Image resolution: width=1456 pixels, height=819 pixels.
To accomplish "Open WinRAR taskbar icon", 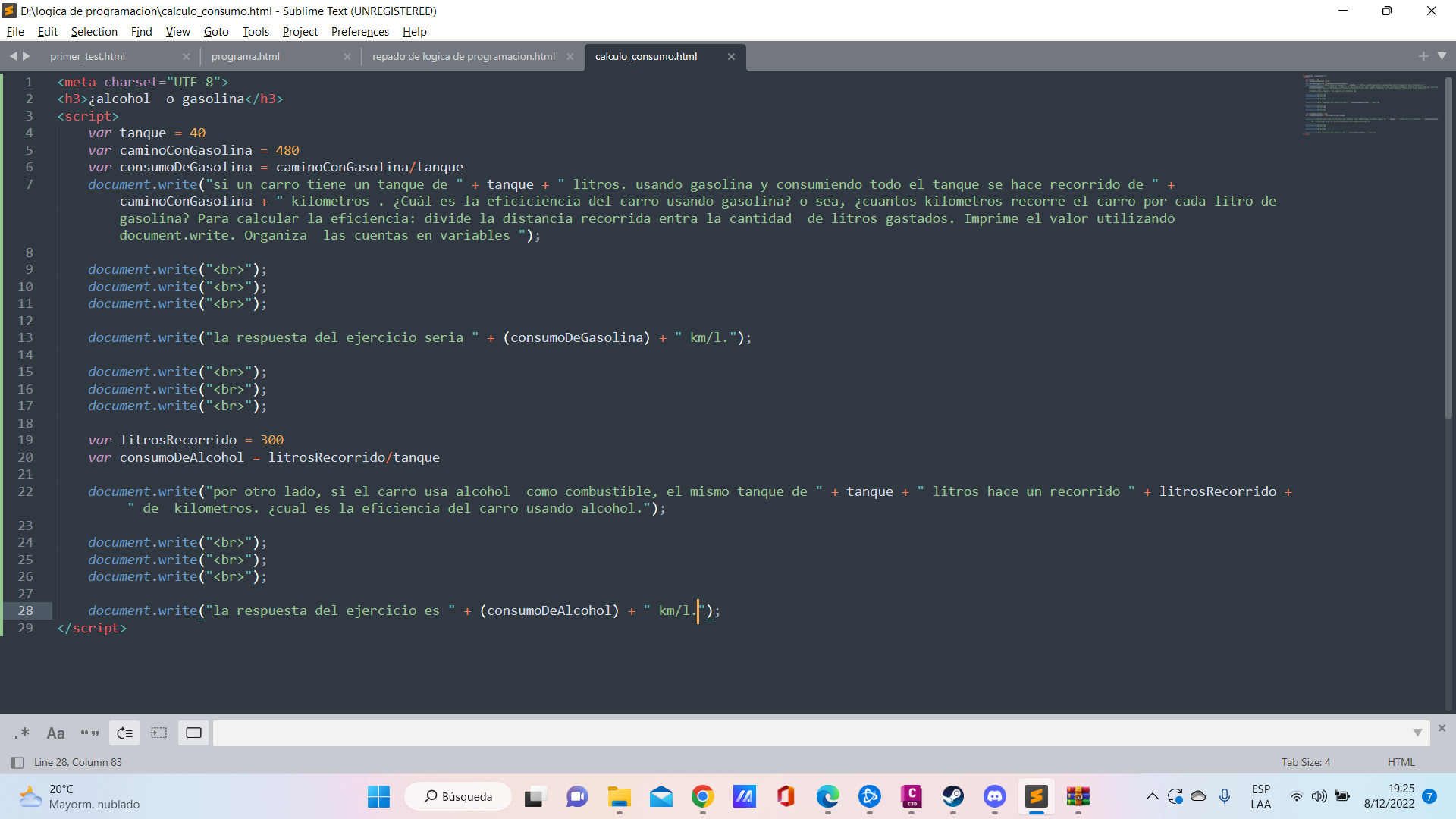I will (1078, 796).
